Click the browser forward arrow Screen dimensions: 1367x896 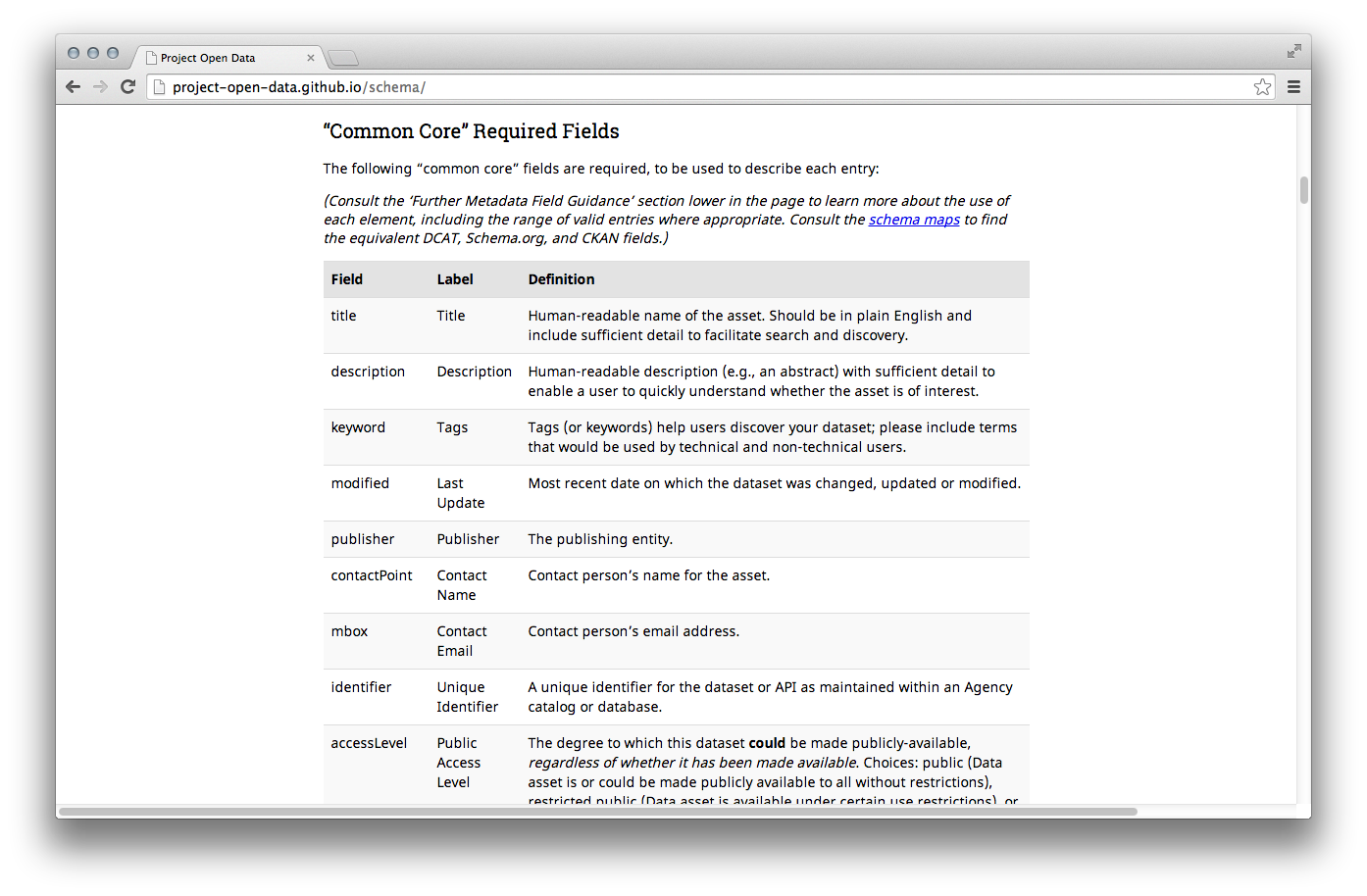[x=100, y=86]
